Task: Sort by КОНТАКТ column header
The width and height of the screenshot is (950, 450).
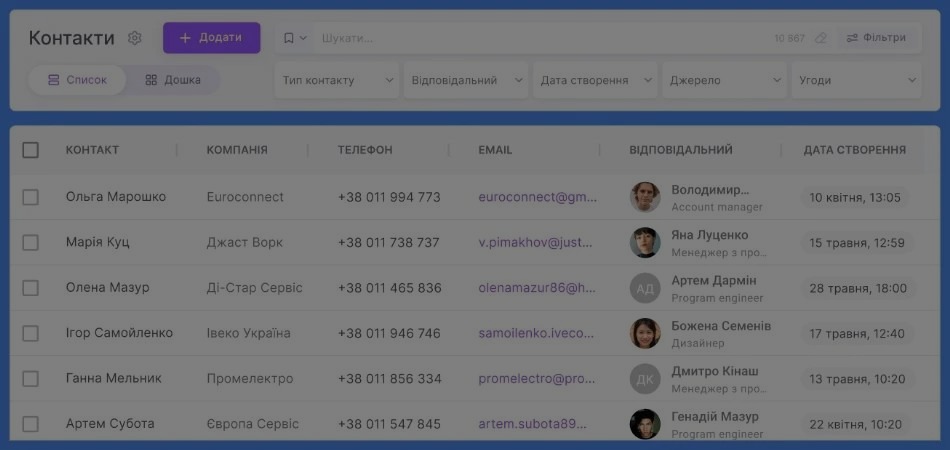Action: coord(92,150)
